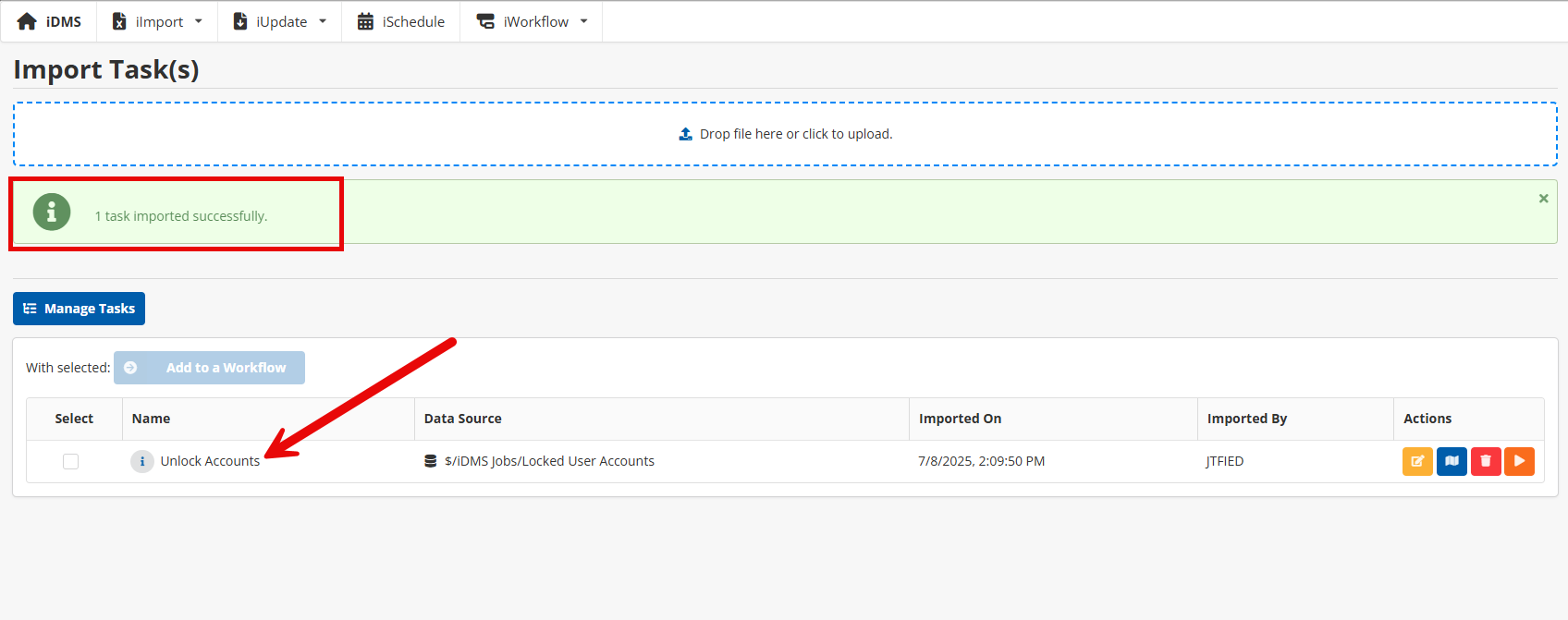1568x620 pixels.
Task: Click the Imported On column header
Action: tap(960, 419)
